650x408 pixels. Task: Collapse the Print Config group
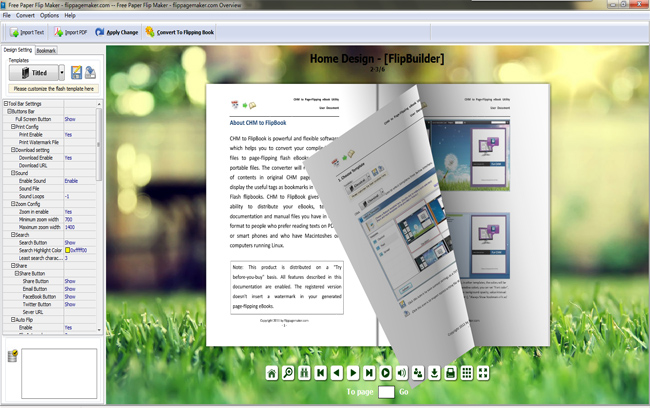(13, 127)
